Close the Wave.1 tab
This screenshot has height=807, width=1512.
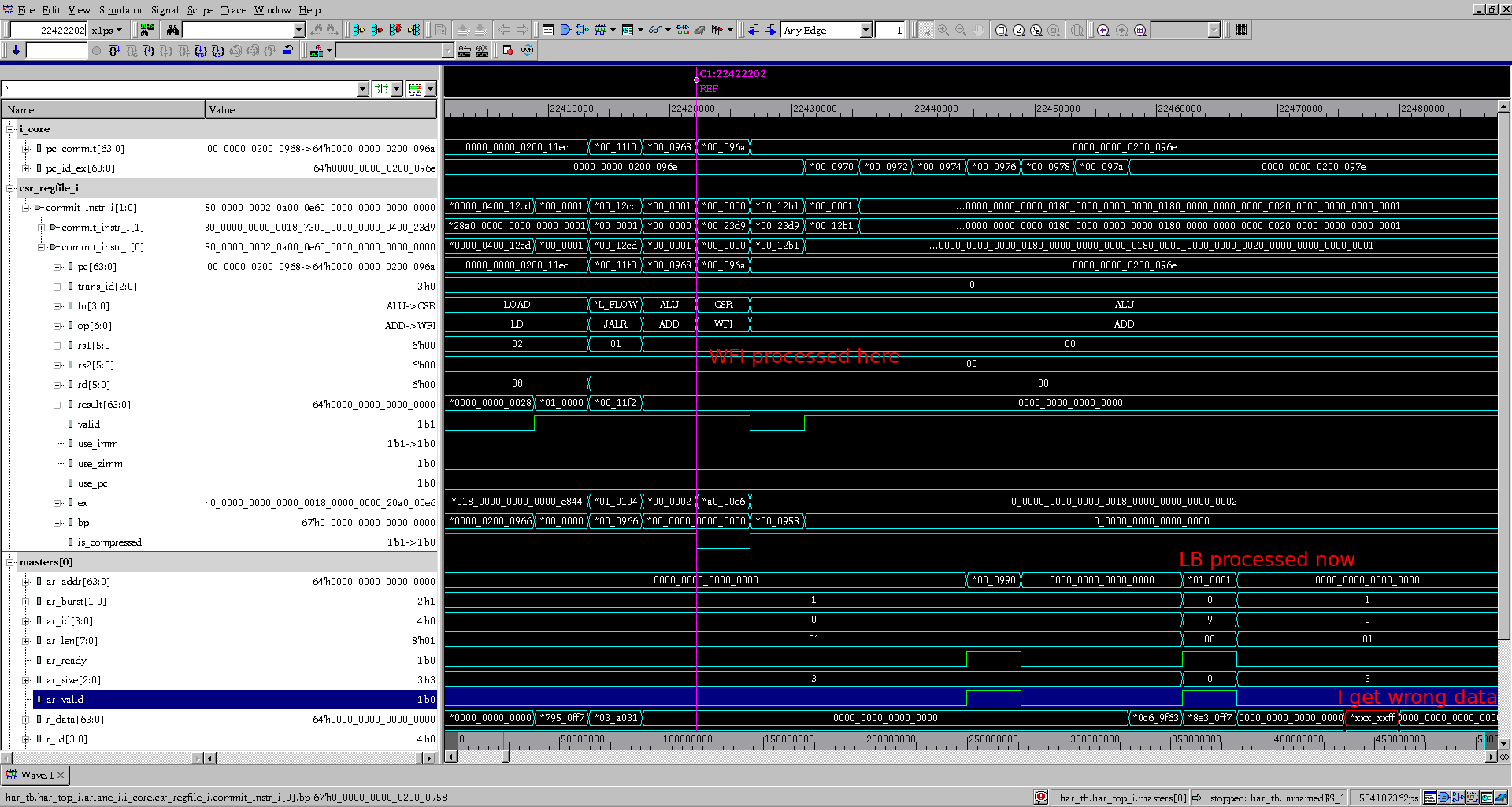coord(61,776)
